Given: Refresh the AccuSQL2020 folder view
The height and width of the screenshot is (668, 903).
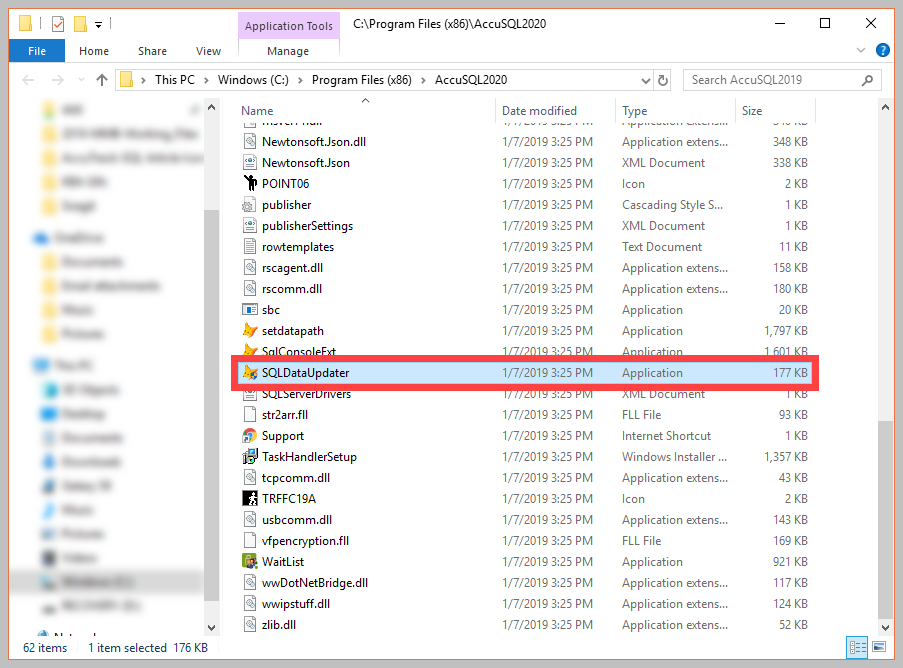Looking at the screenshot, I should [663, 80].
